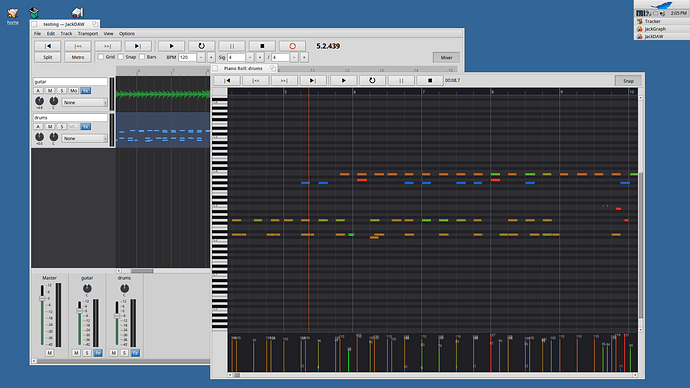The height and width of the screenshot is (388, 690).
Task: Toggle arm (A) on guitar track
Action: point(38,91)
